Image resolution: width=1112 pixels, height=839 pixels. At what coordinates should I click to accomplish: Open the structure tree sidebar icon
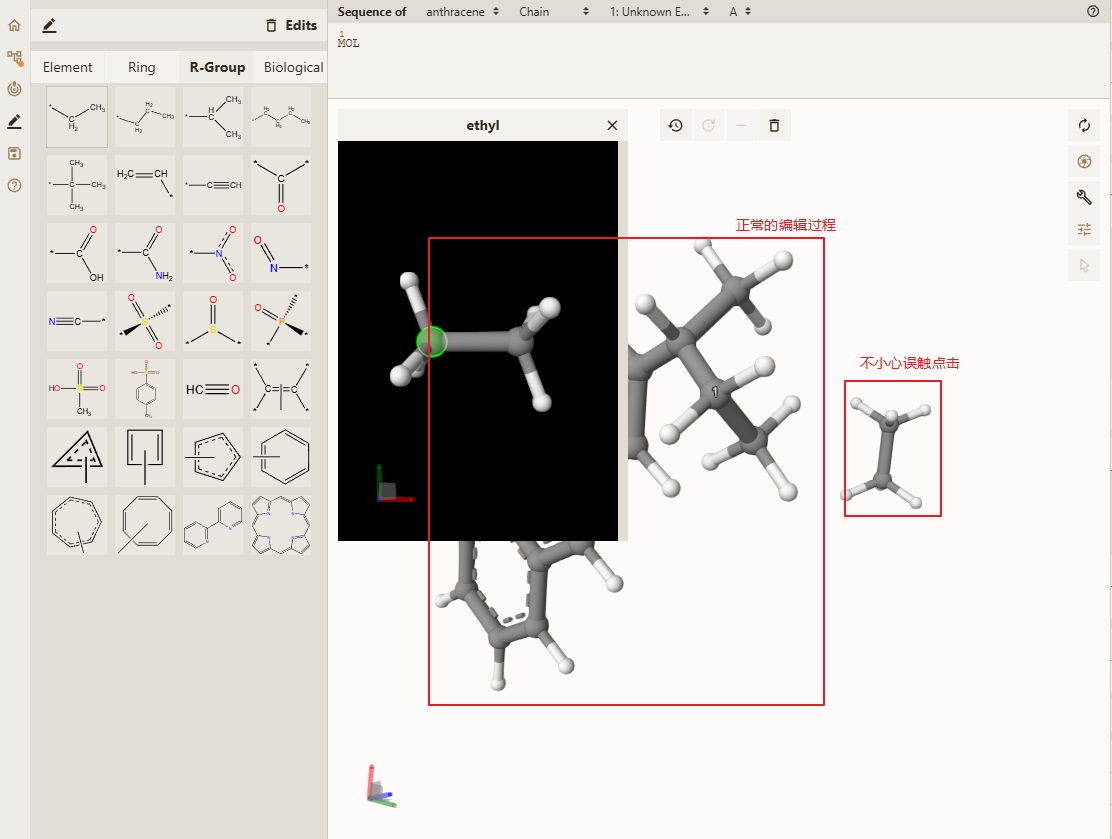(14, 57)
